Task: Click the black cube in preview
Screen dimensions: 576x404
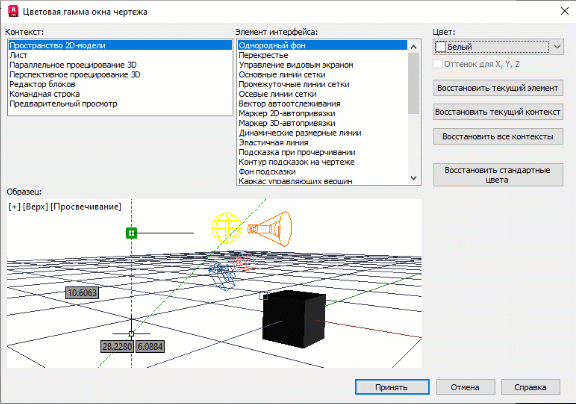Action: [x=294, y=318]
